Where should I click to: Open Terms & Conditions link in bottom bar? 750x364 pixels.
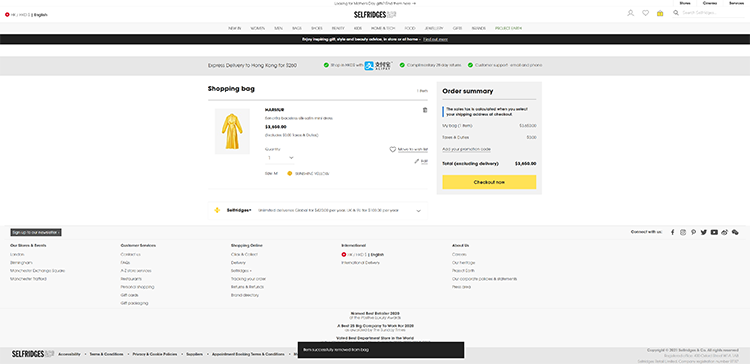106,354
